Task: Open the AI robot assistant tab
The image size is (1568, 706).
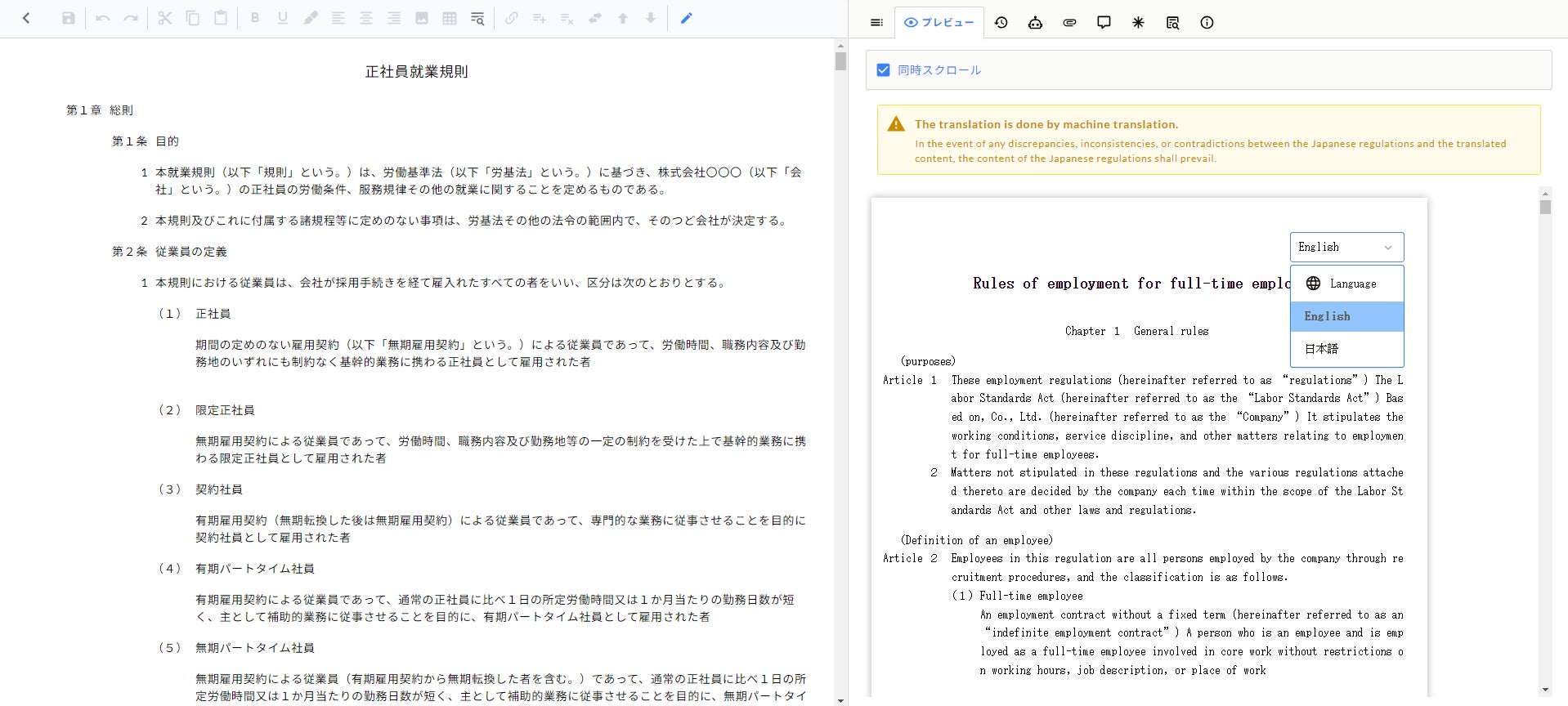Action: click(1035, 23)
